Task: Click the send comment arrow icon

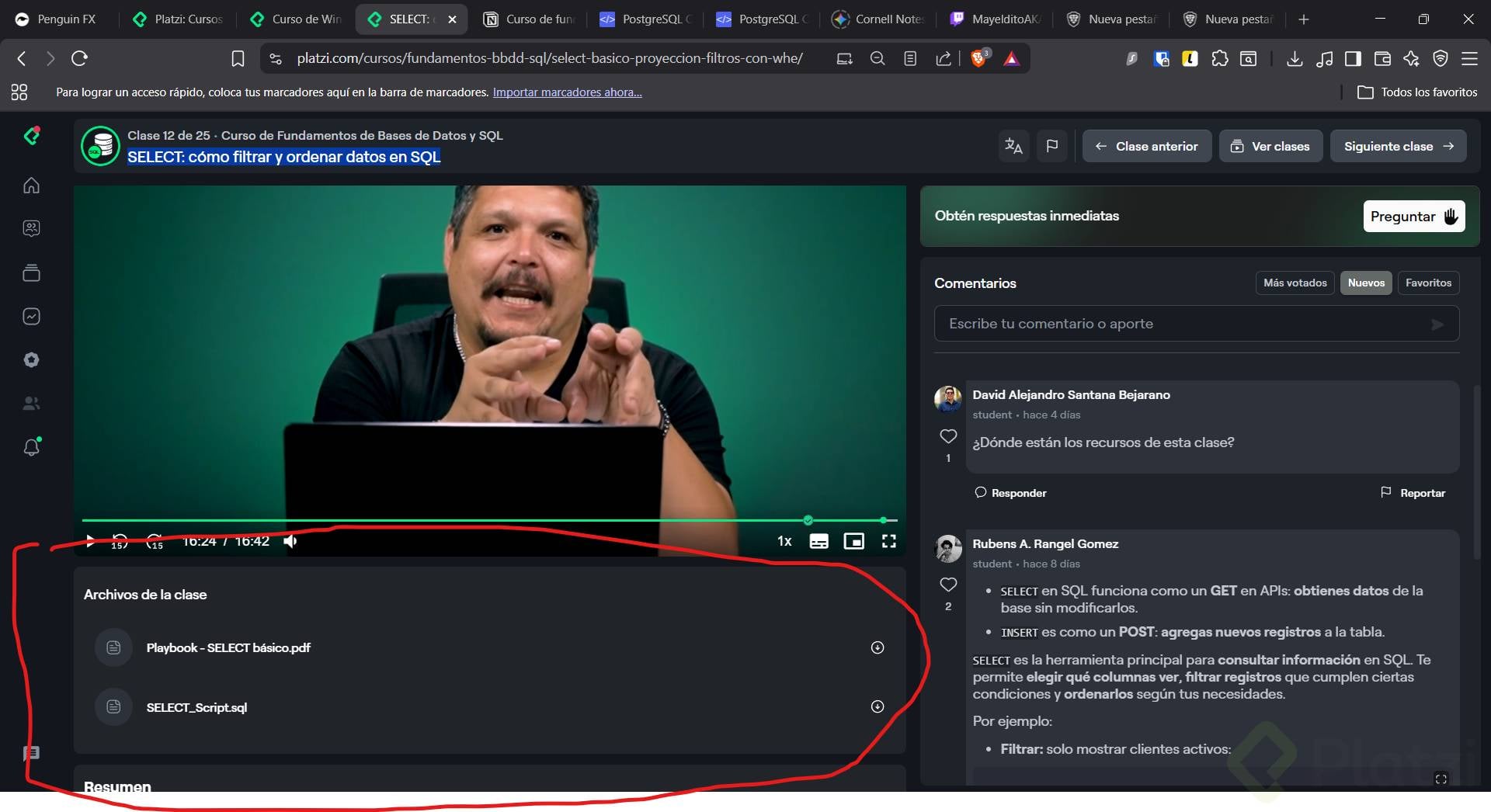Action: [1437, 324]
